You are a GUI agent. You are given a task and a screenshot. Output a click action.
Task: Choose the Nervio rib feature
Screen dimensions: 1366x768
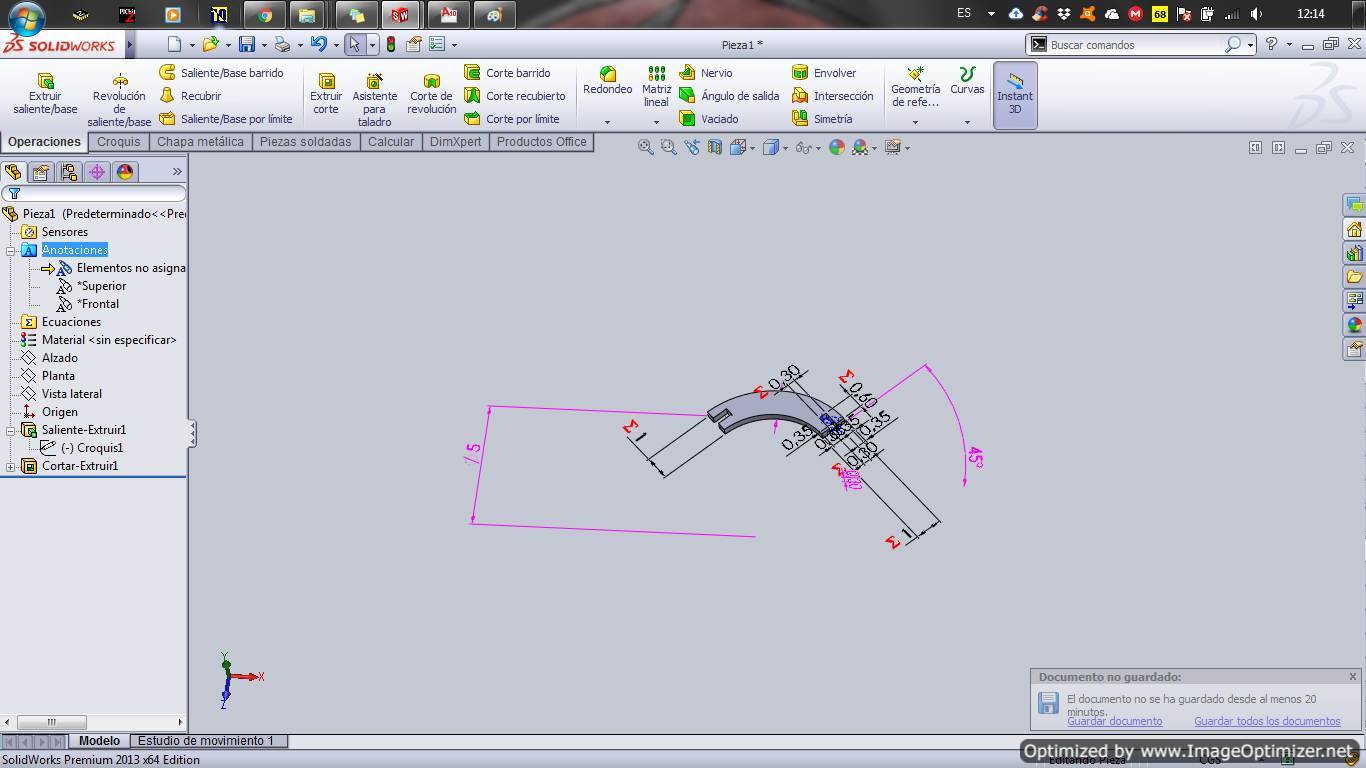[x=706, y=73]
